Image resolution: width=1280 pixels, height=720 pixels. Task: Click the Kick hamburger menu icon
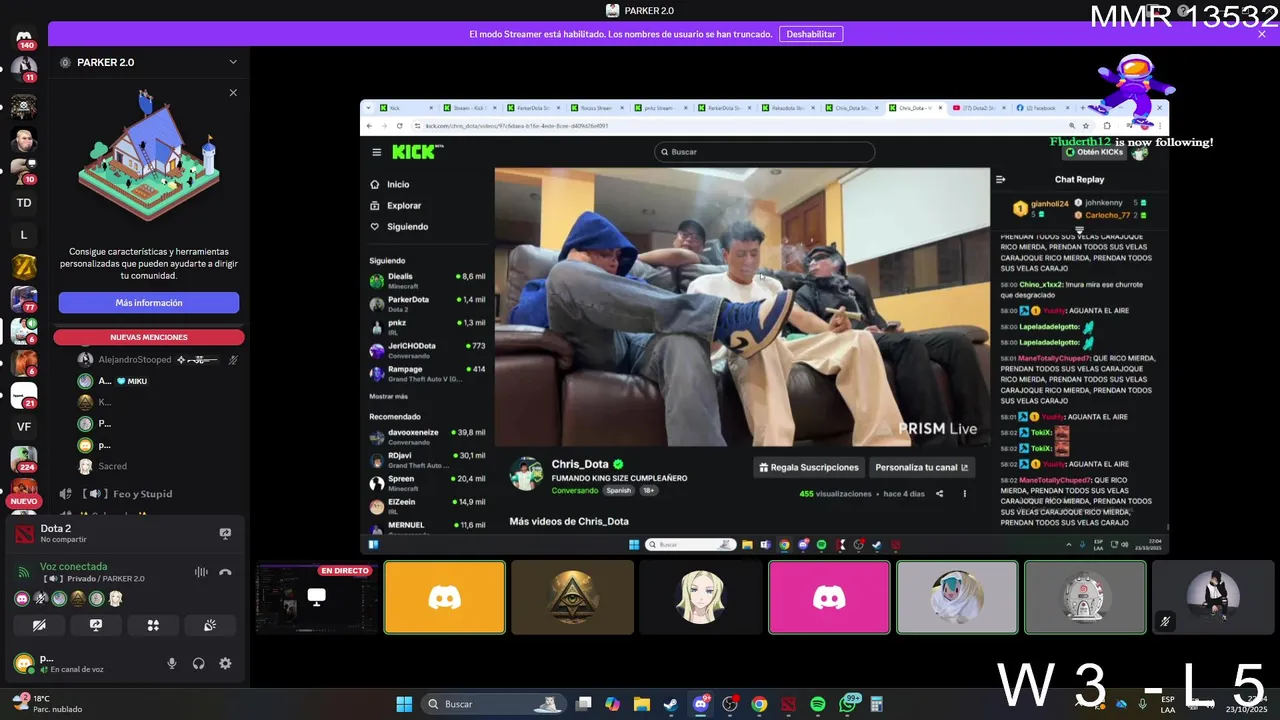[x=376, y=152]
